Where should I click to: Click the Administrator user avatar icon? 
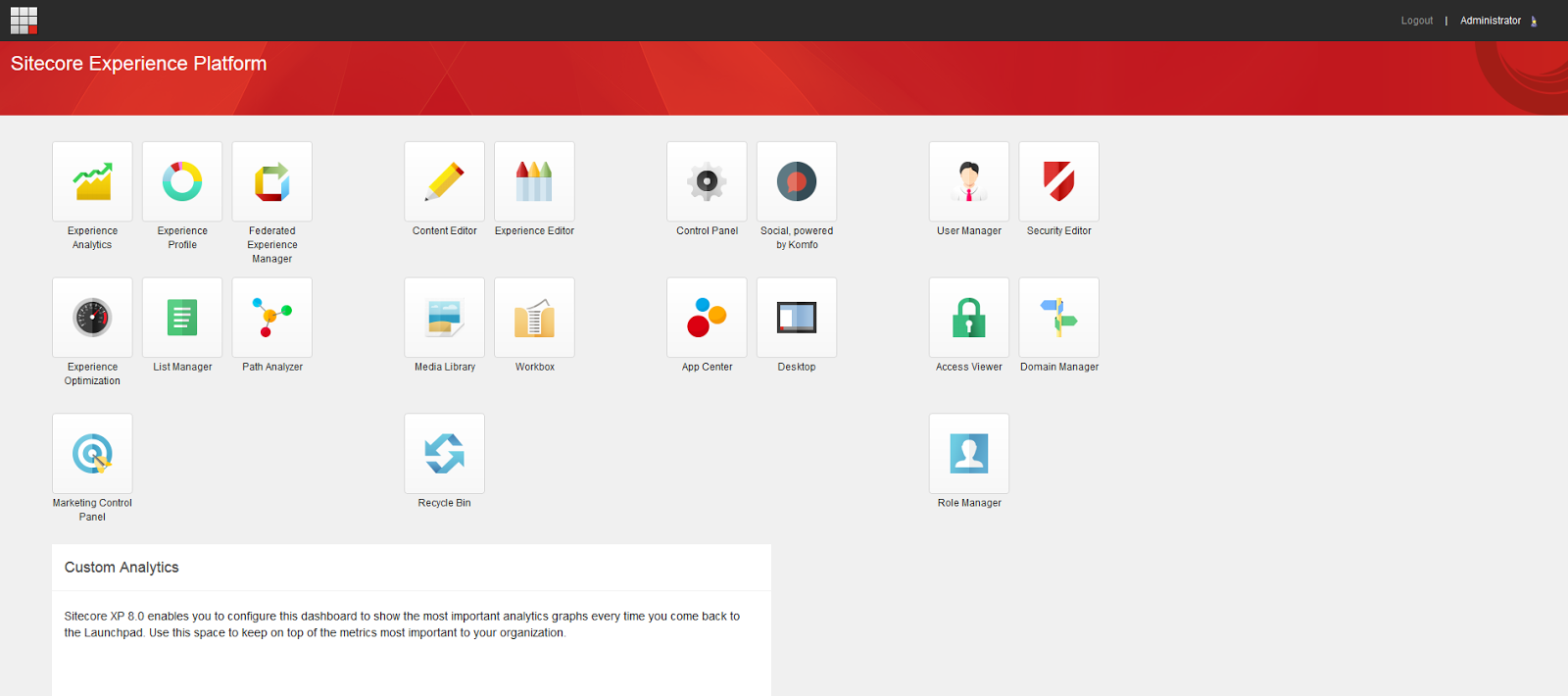coord(1535,21)
